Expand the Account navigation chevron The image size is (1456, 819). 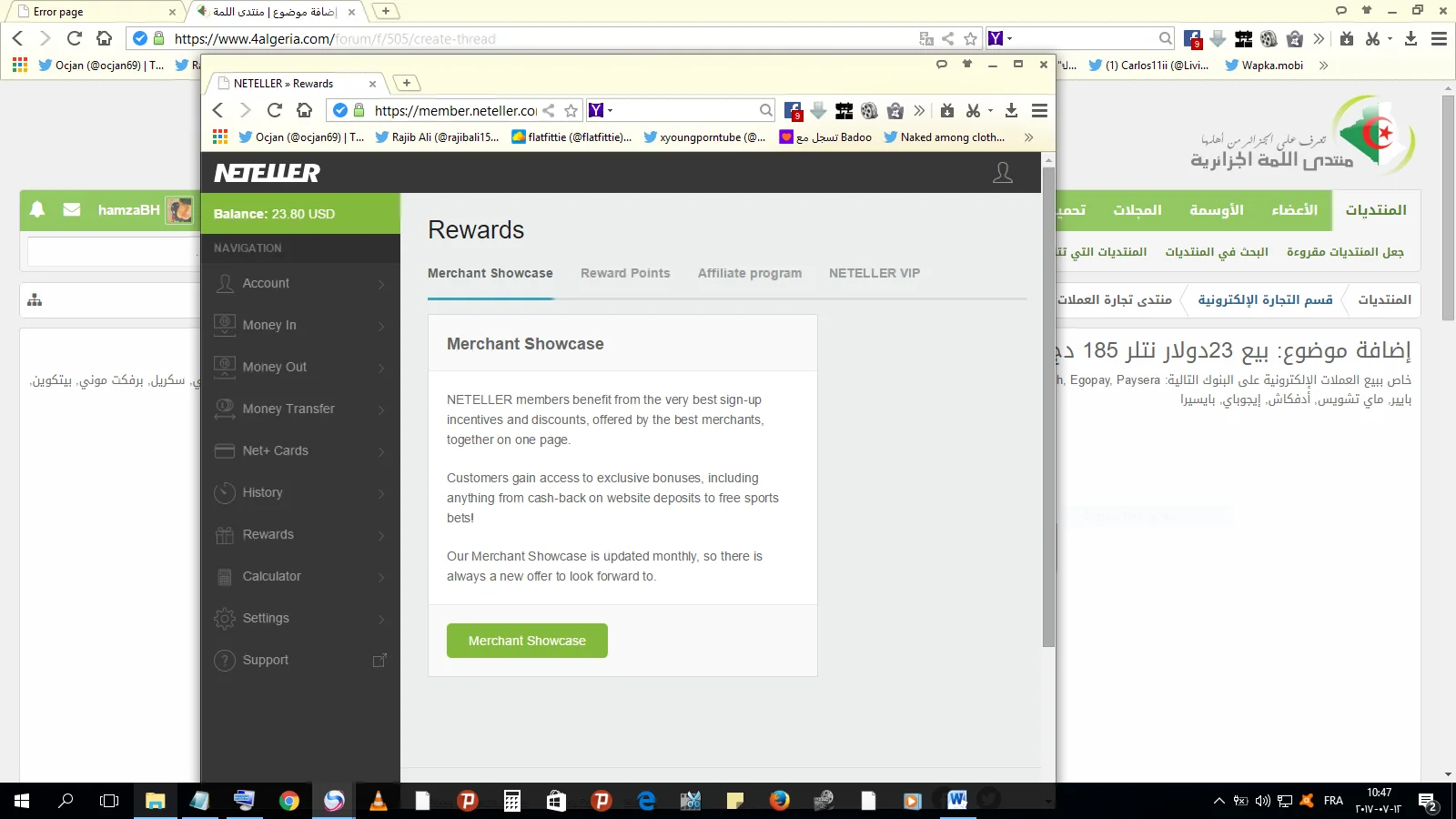(381, 284)
